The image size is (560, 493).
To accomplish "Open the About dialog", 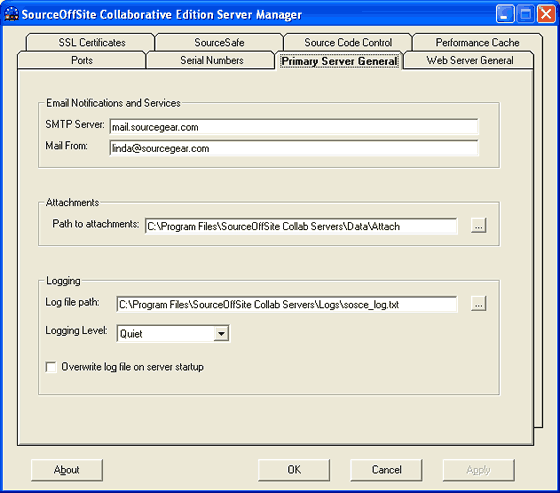I will tap(67, 470).
